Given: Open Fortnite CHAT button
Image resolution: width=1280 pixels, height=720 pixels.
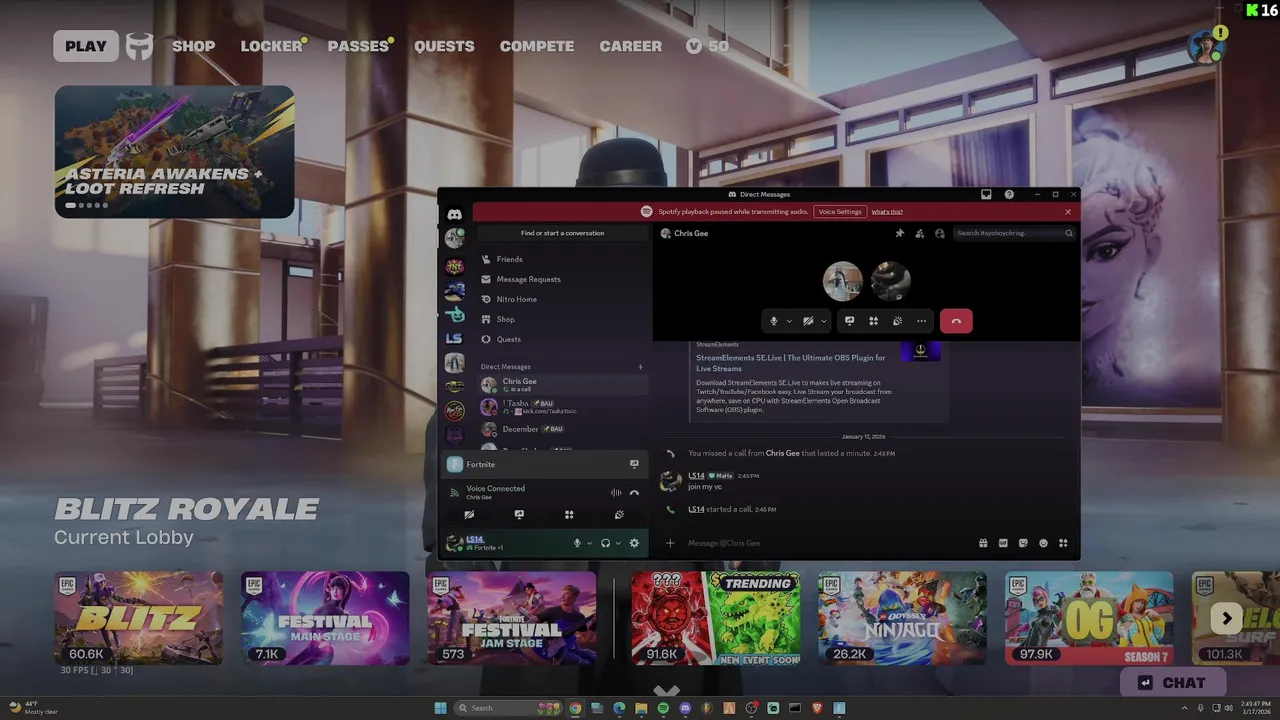Looking at the screenshot, I should point(1175,682).
